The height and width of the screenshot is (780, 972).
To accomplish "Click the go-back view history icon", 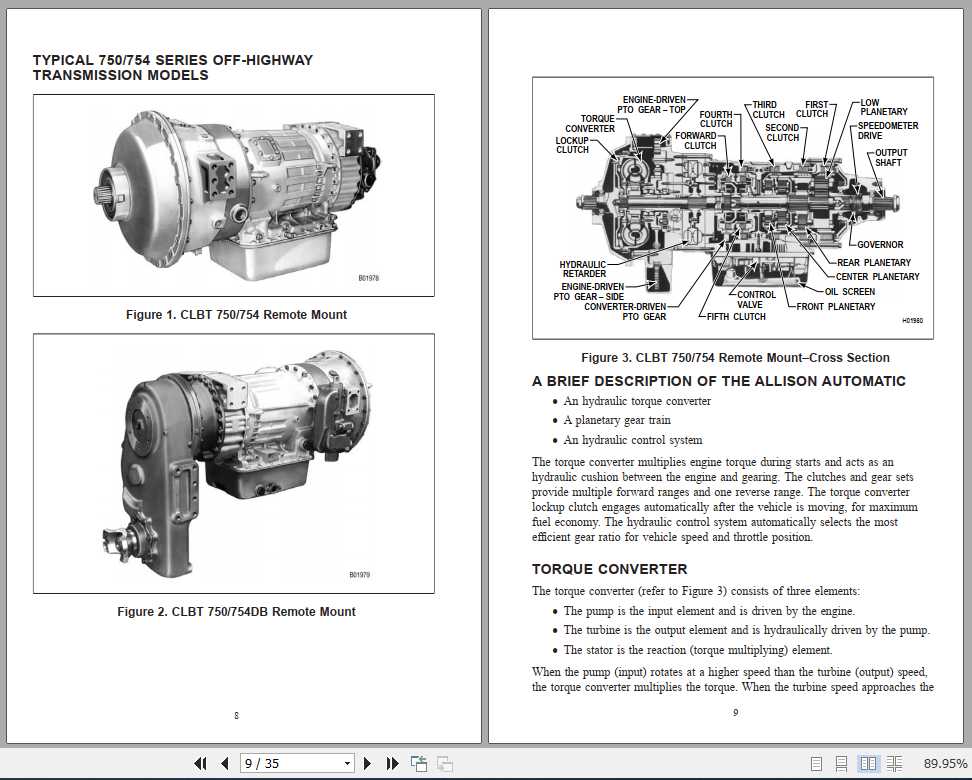I will pos(418,763).
